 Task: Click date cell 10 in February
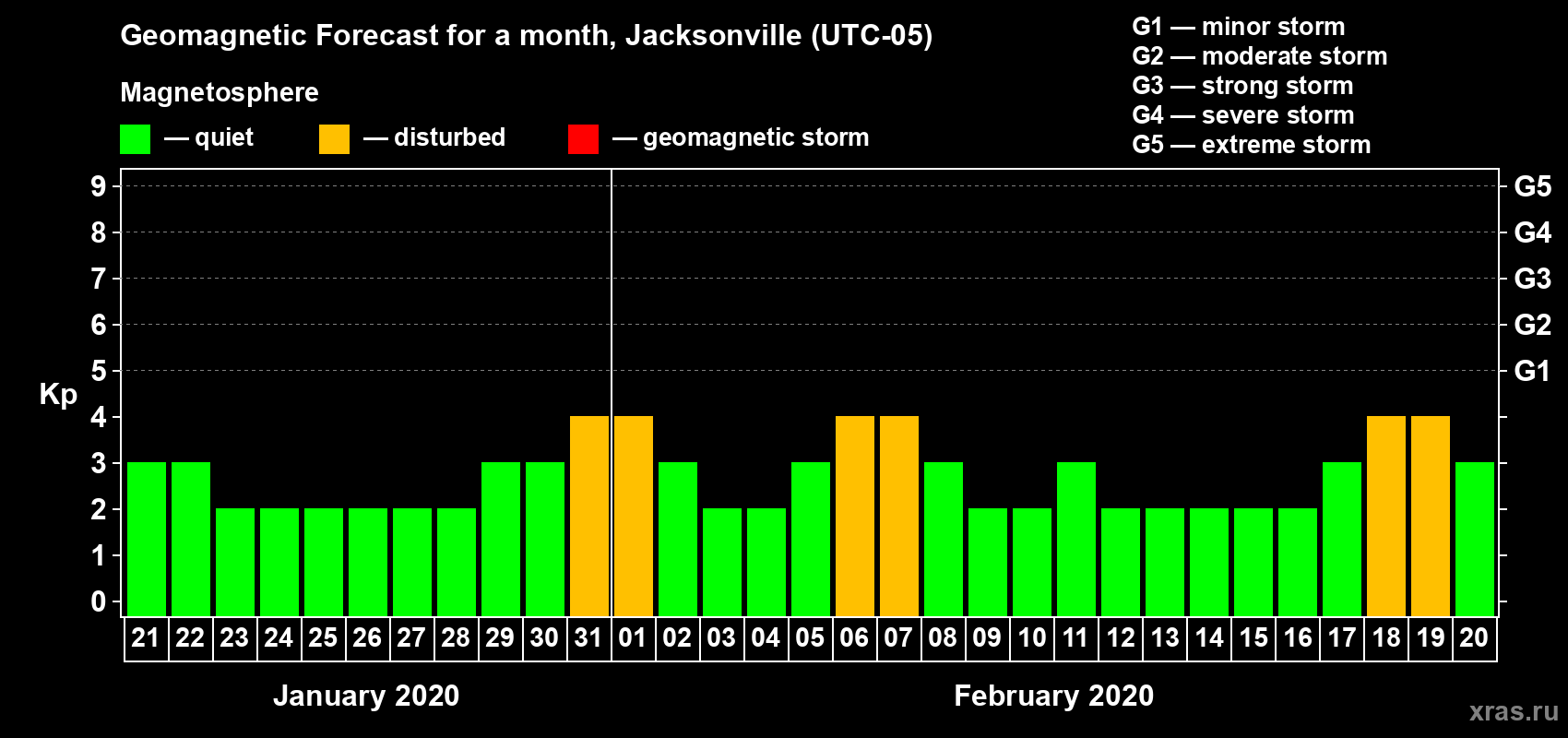point(1032,638)
